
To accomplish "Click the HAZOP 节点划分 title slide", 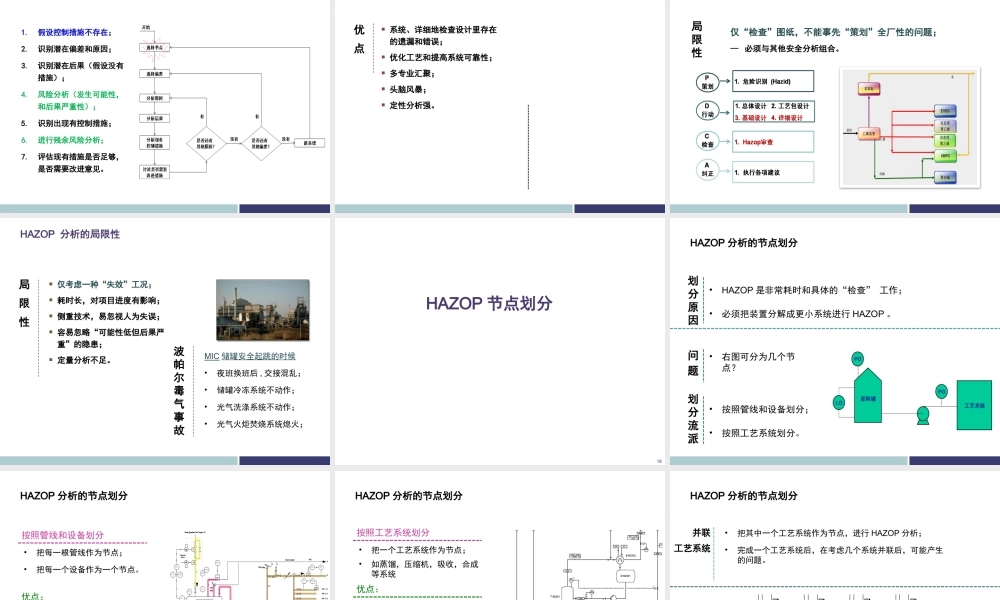I will pos(490,302).
